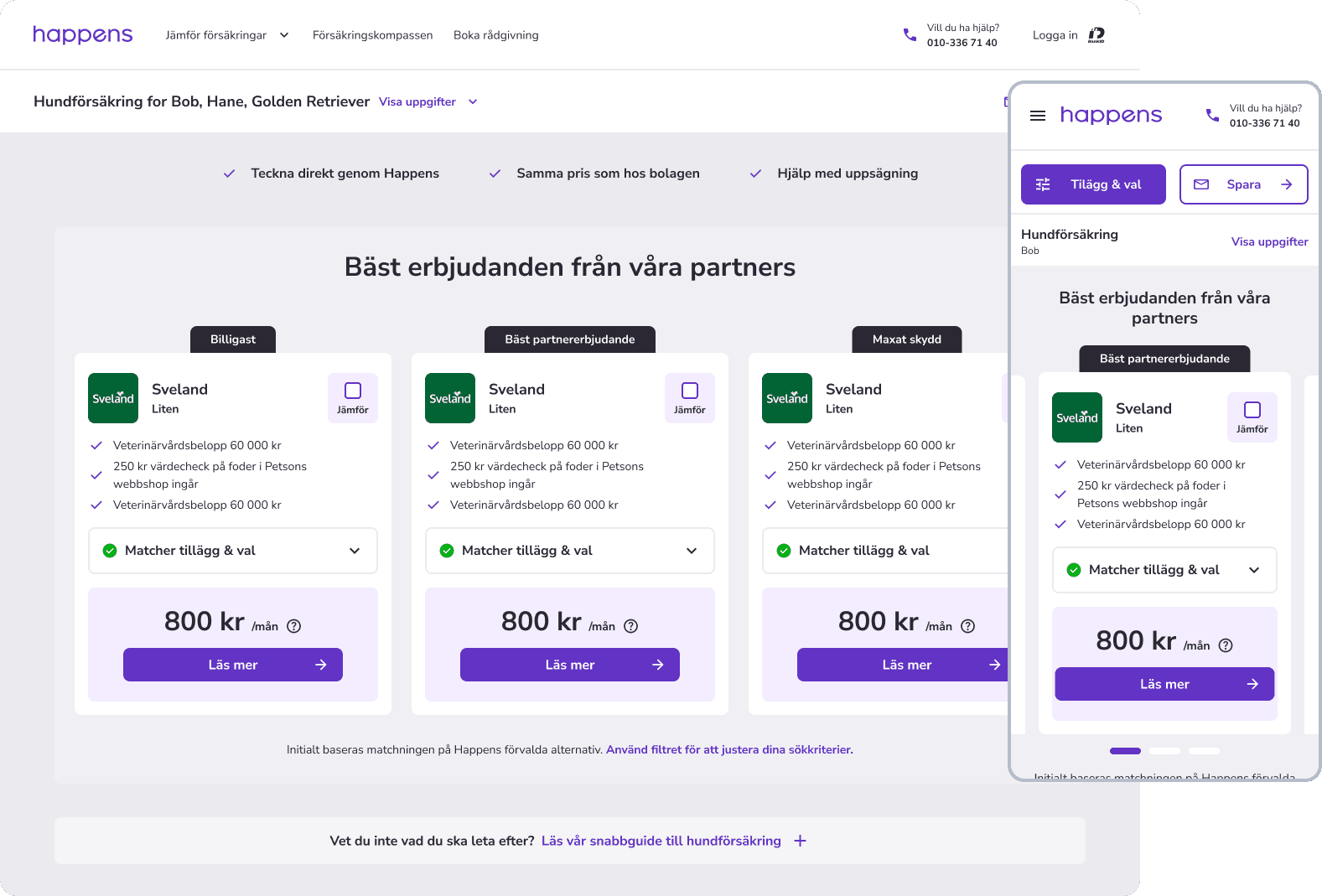Click the happens logo in the mobile view
The width and height of the screenshot is (1322, 896).
[1111, 115]
